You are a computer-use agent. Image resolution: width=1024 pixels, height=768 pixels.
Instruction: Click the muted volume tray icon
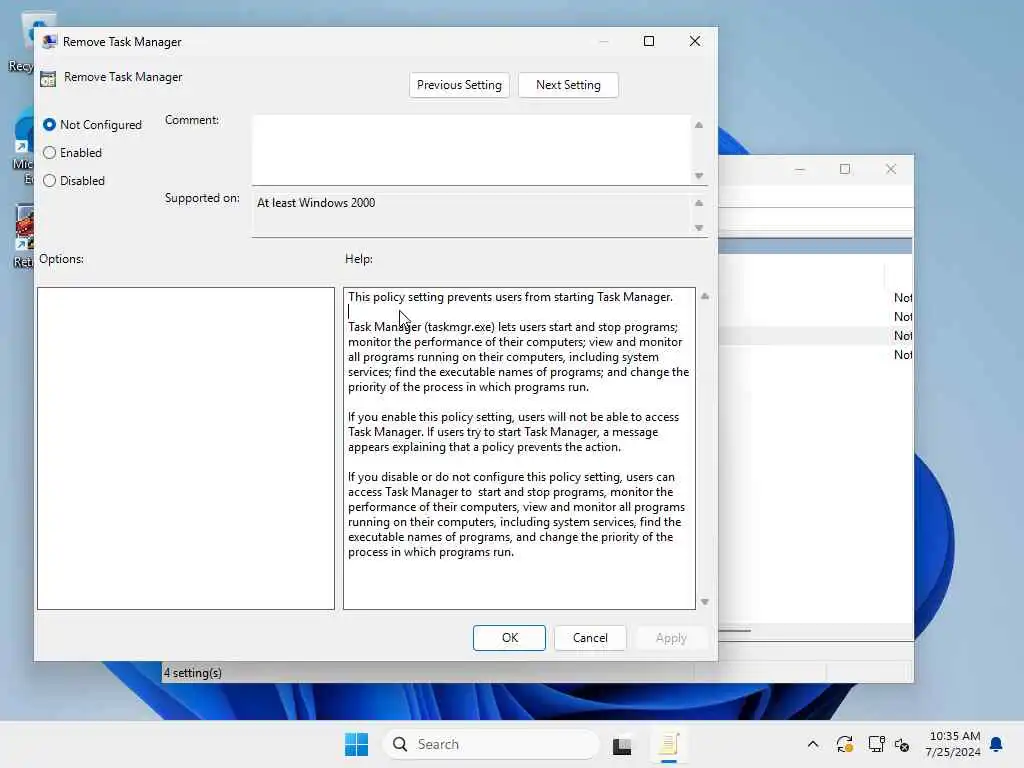click(x=902, y=744)
